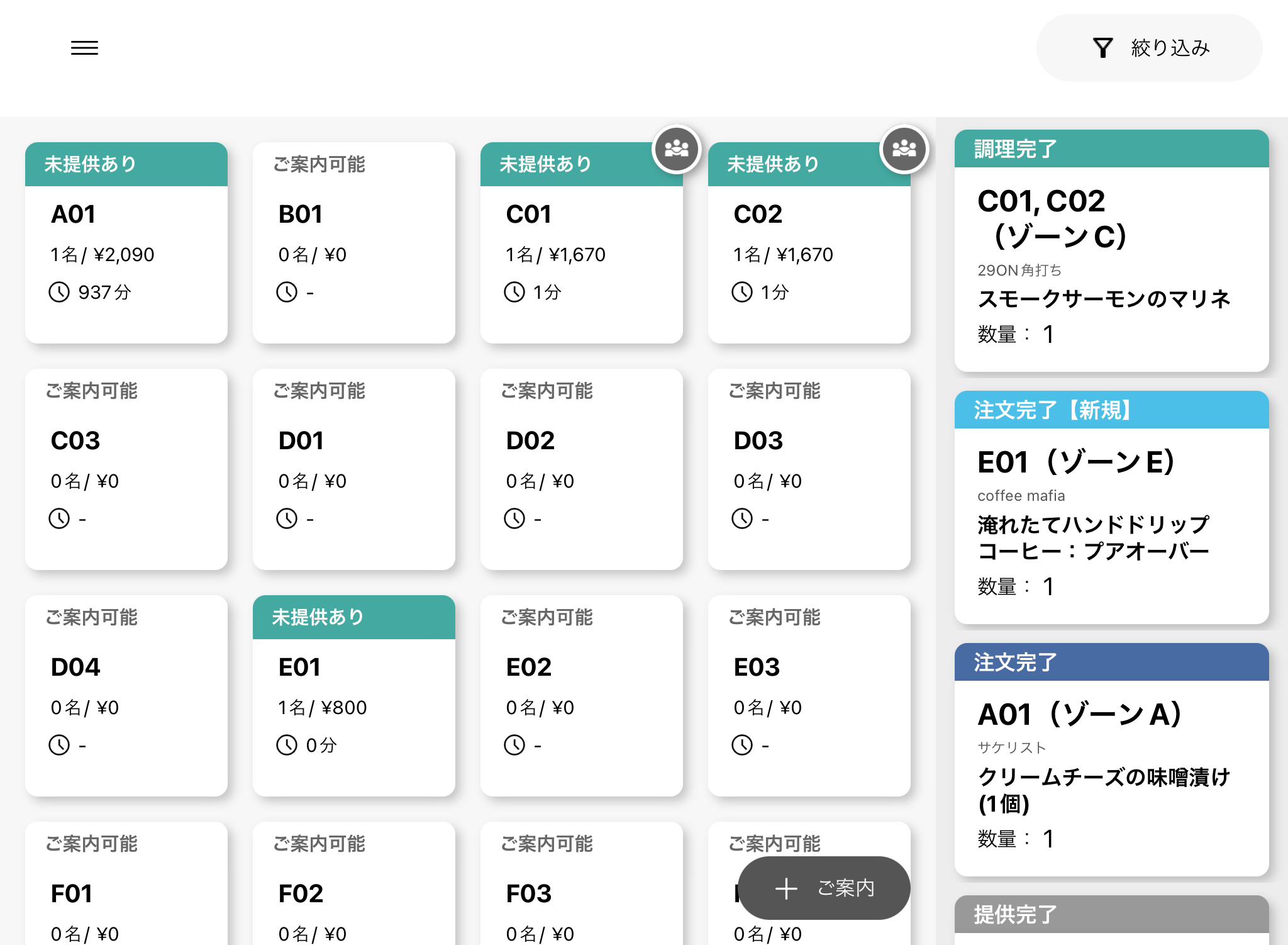Click the clock icon on C03
This screenshot has width=1288, height=945.
click(59, 518)
